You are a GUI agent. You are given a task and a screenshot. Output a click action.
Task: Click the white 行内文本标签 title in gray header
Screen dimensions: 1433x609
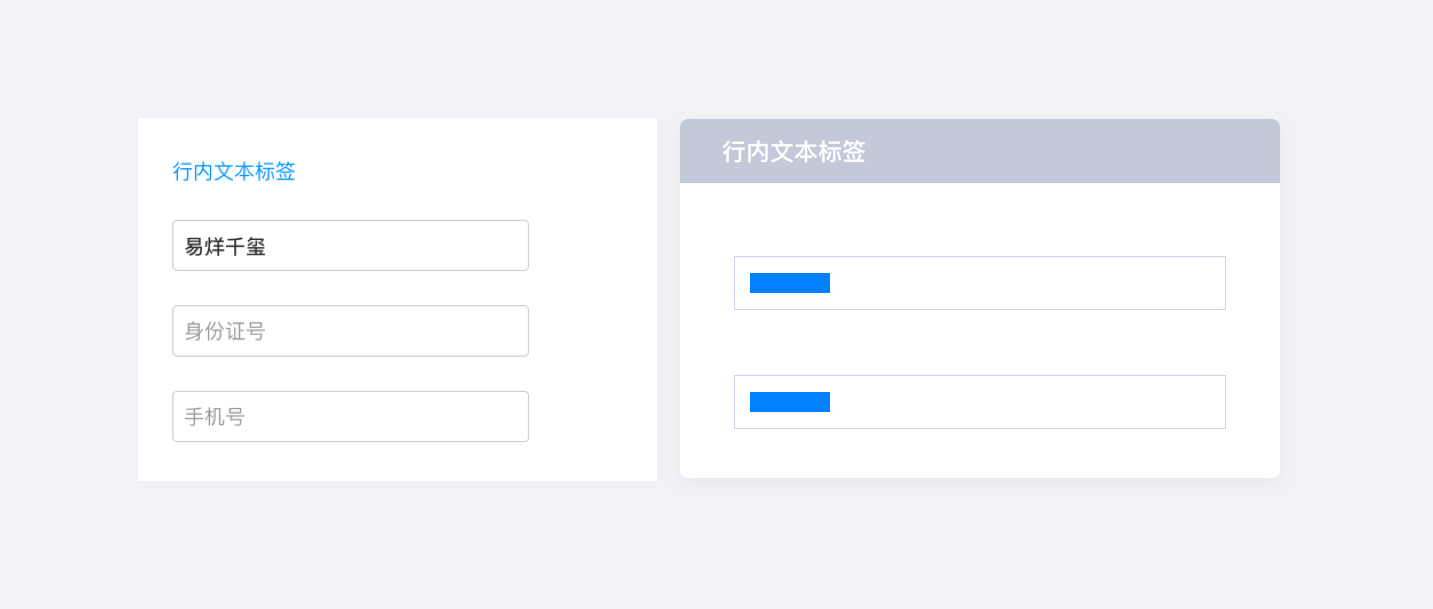[x=793, y=152]
